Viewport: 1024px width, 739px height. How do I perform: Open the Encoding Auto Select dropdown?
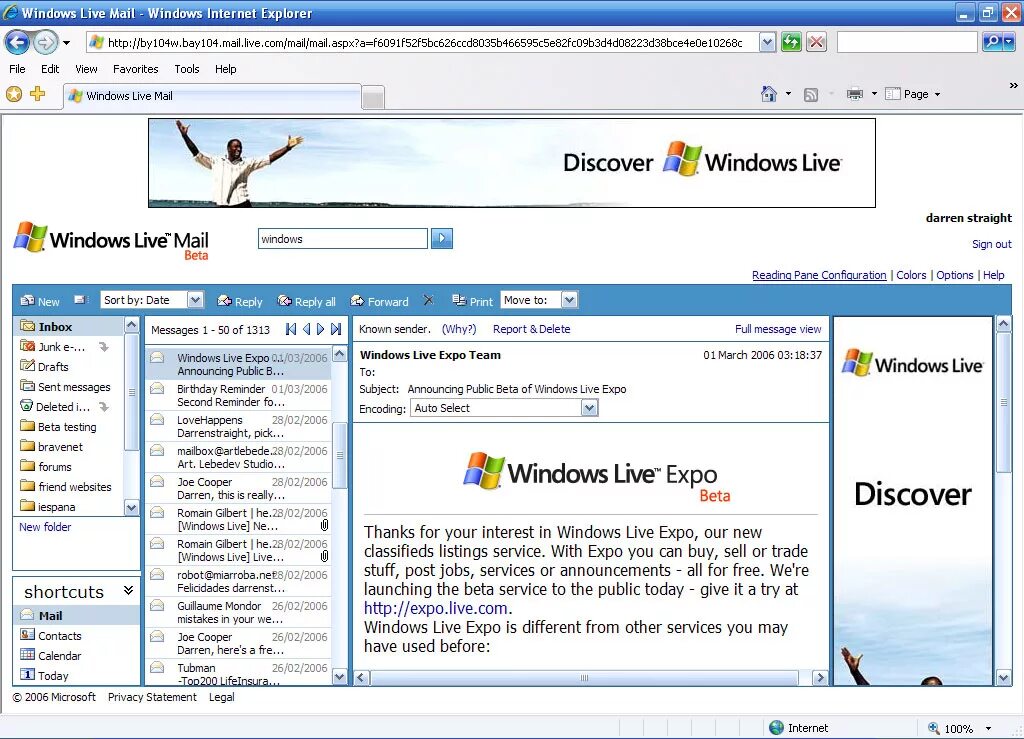coord(589,408)
